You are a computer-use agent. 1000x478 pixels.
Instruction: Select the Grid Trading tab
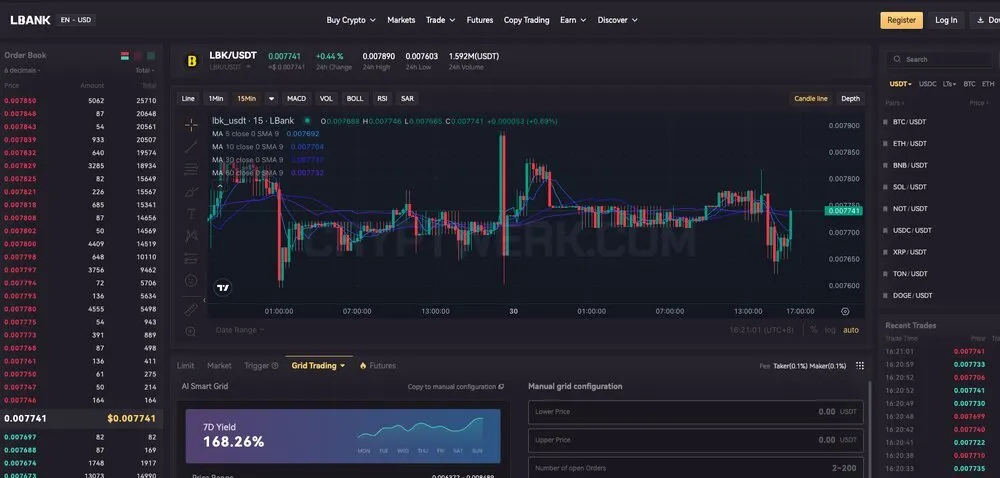click(x=318, y=366)
